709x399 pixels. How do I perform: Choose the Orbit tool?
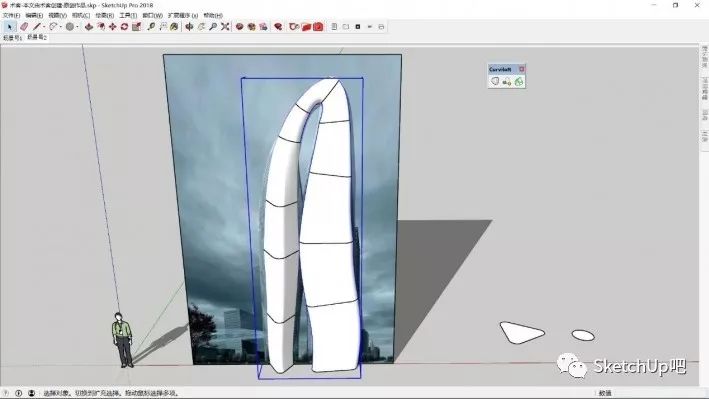(x=189, y=27)
